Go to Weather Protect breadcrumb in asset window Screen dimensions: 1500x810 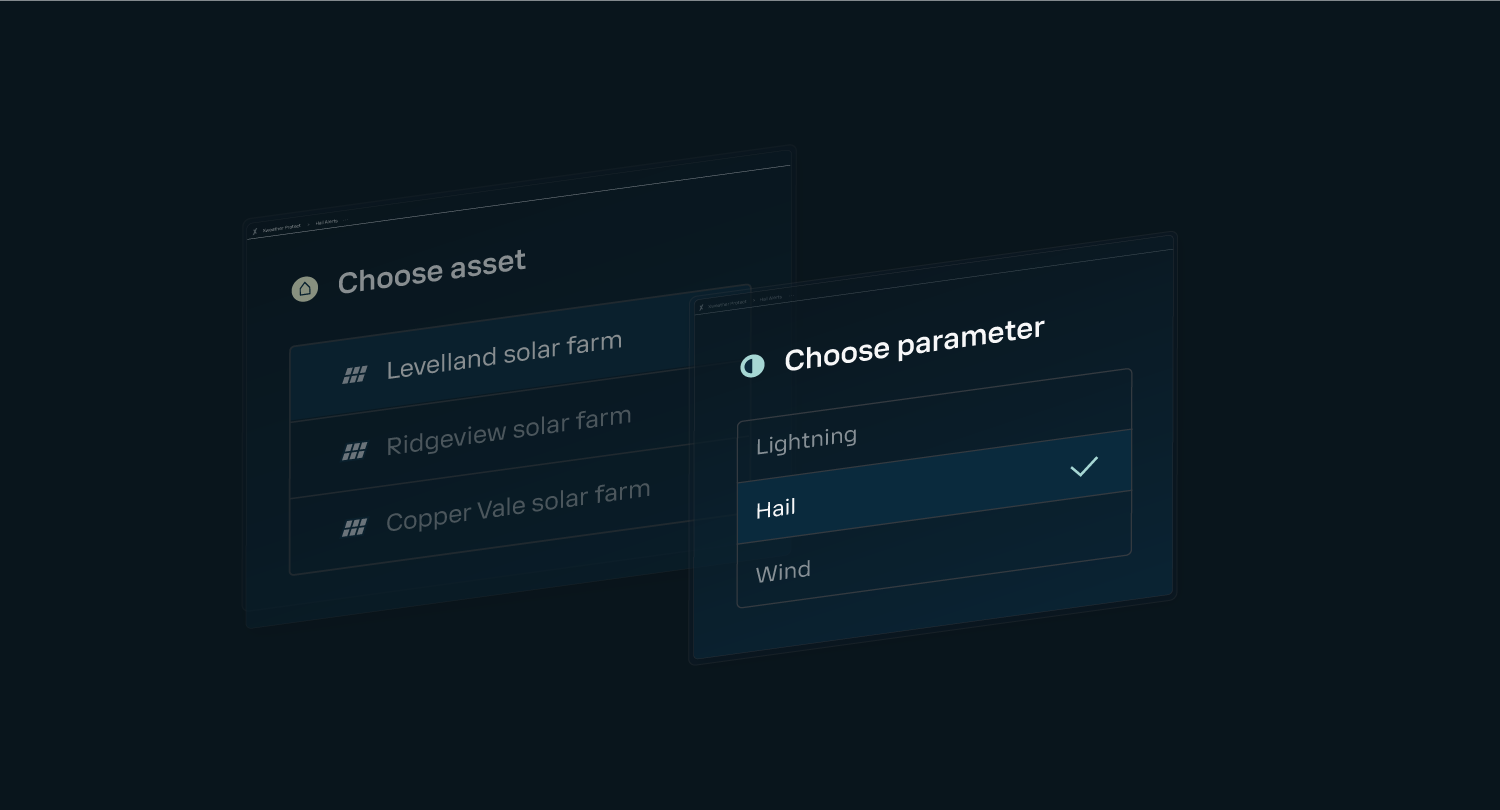click(x=282, y=227)
